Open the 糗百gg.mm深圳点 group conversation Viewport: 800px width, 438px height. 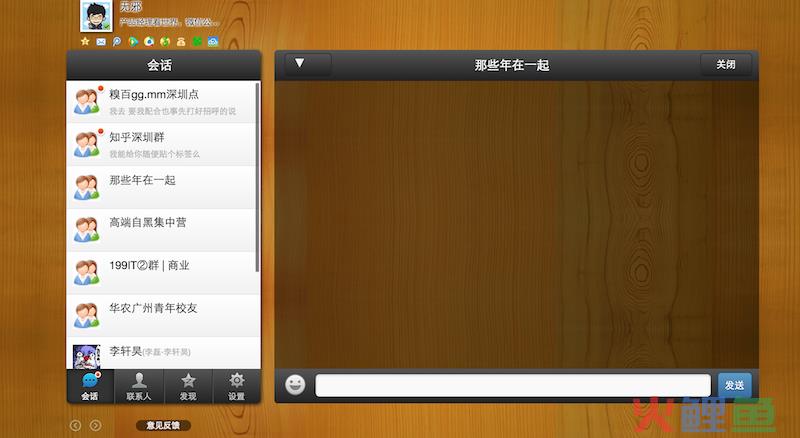(x=161, y=102)
